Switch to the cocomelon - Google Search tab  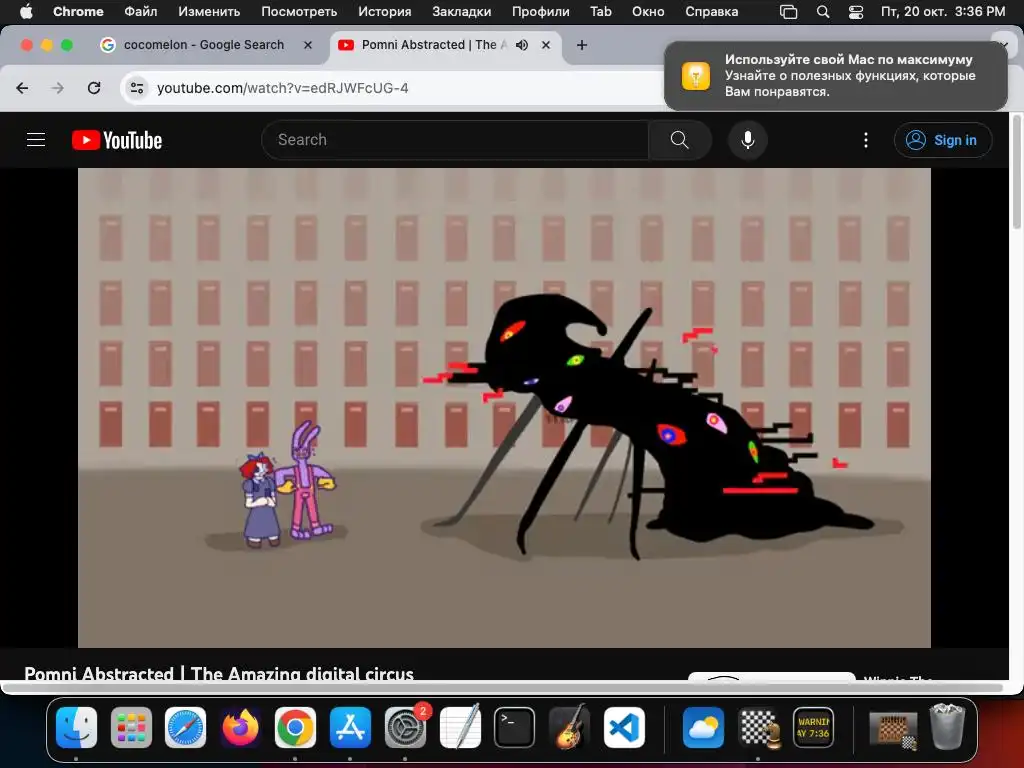pos(204,44)
